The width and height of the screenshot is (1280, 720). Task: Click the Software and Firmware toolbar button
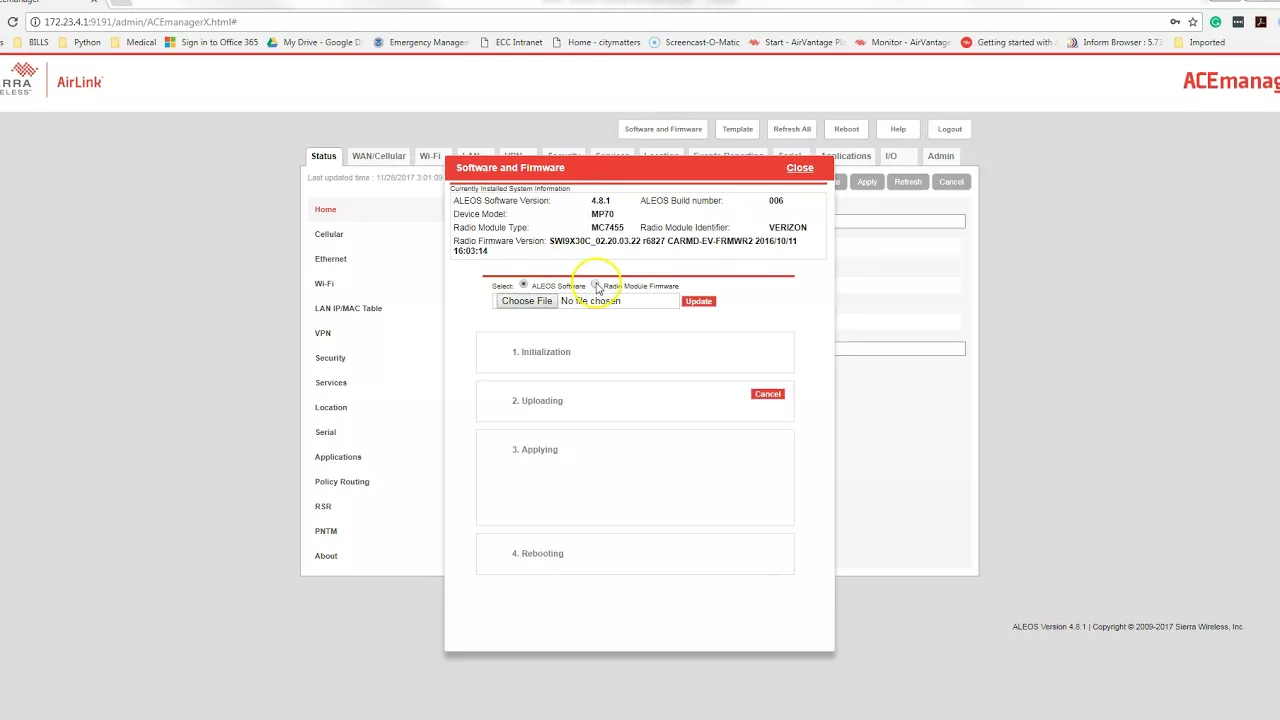click(663, 129)
